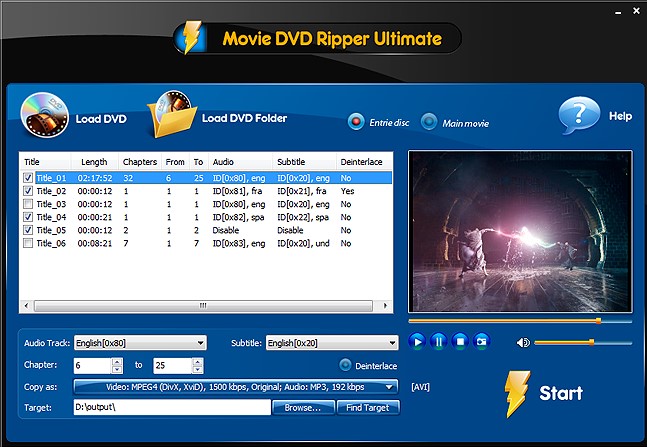The width and height of the screenshot is (647, 447).
Task: Click the Load DVD text label
Action: [101, 119]
